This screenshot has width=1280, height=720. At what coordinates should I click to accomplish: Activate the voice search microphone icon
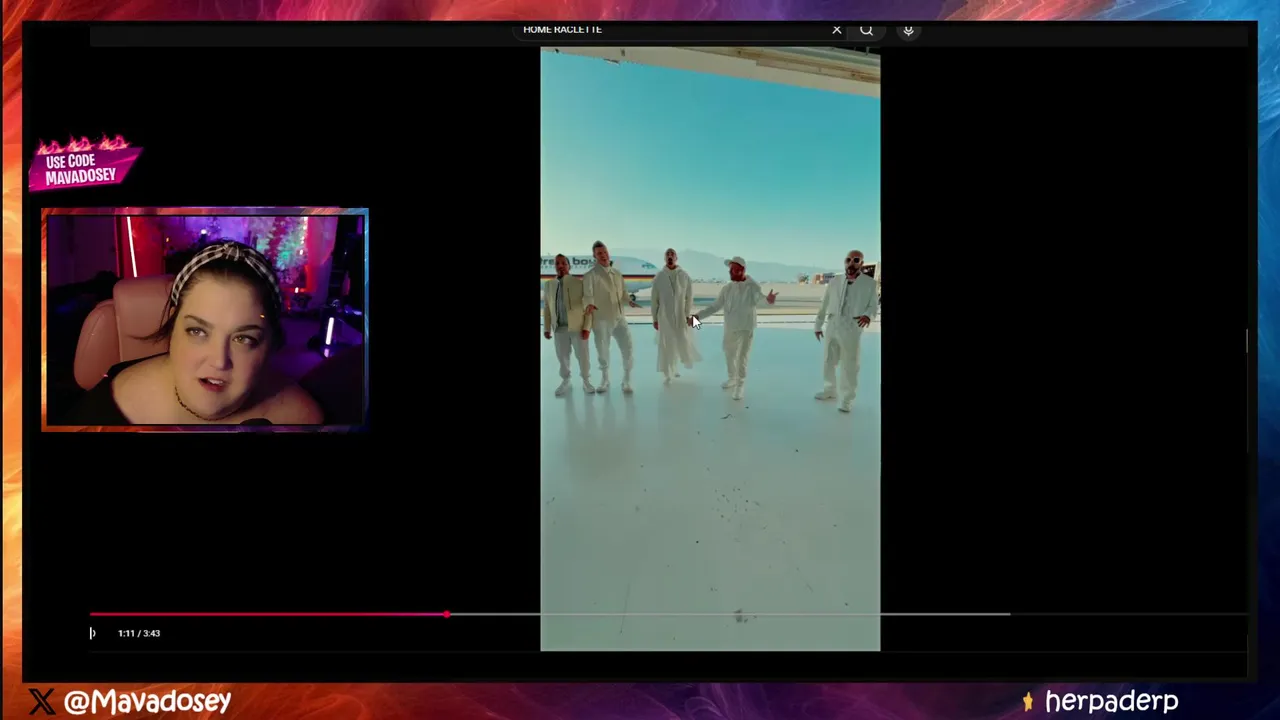[908, 30]
